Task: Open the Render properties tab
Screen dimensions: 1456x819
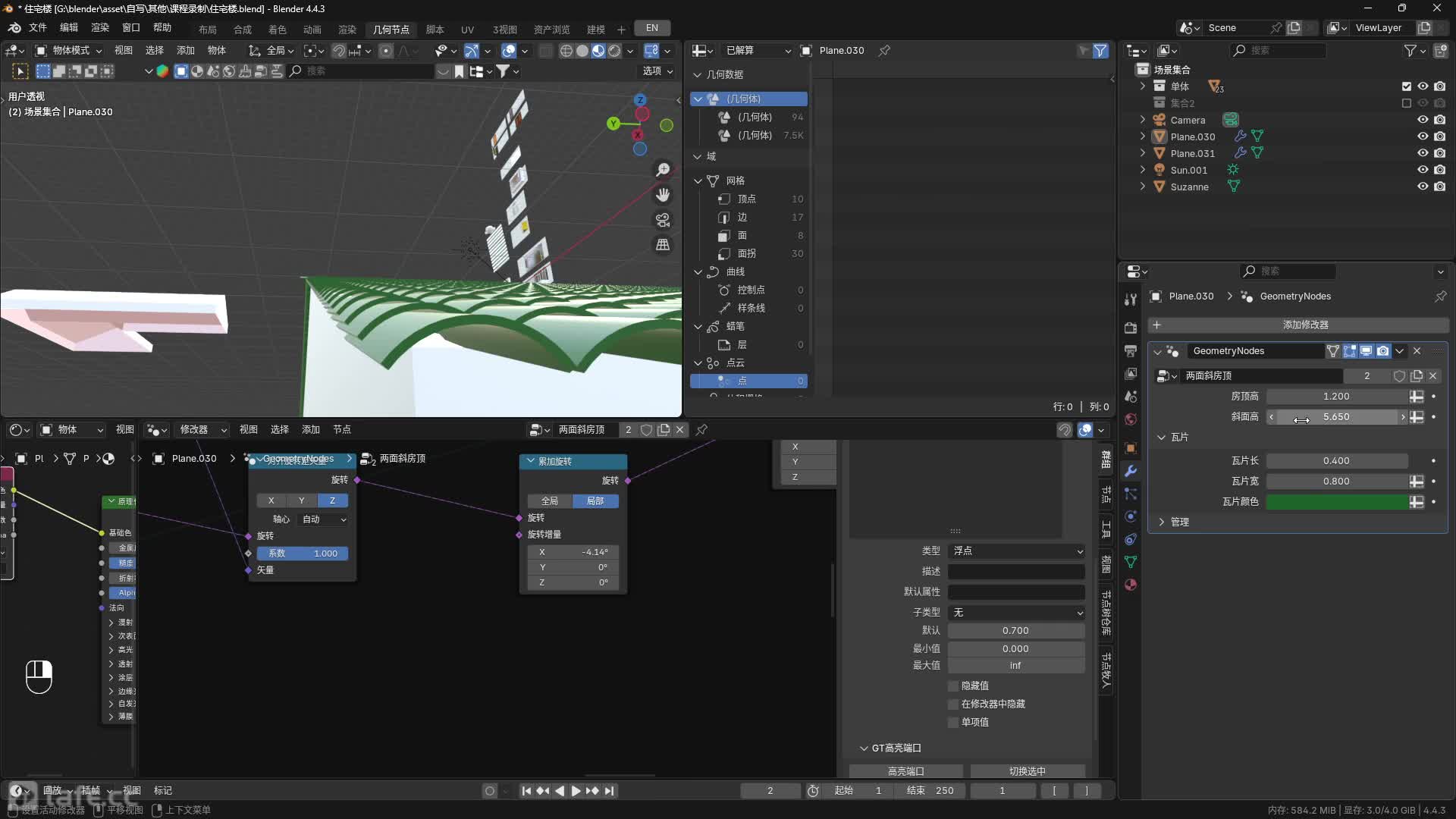Action: click(1131, 328)
